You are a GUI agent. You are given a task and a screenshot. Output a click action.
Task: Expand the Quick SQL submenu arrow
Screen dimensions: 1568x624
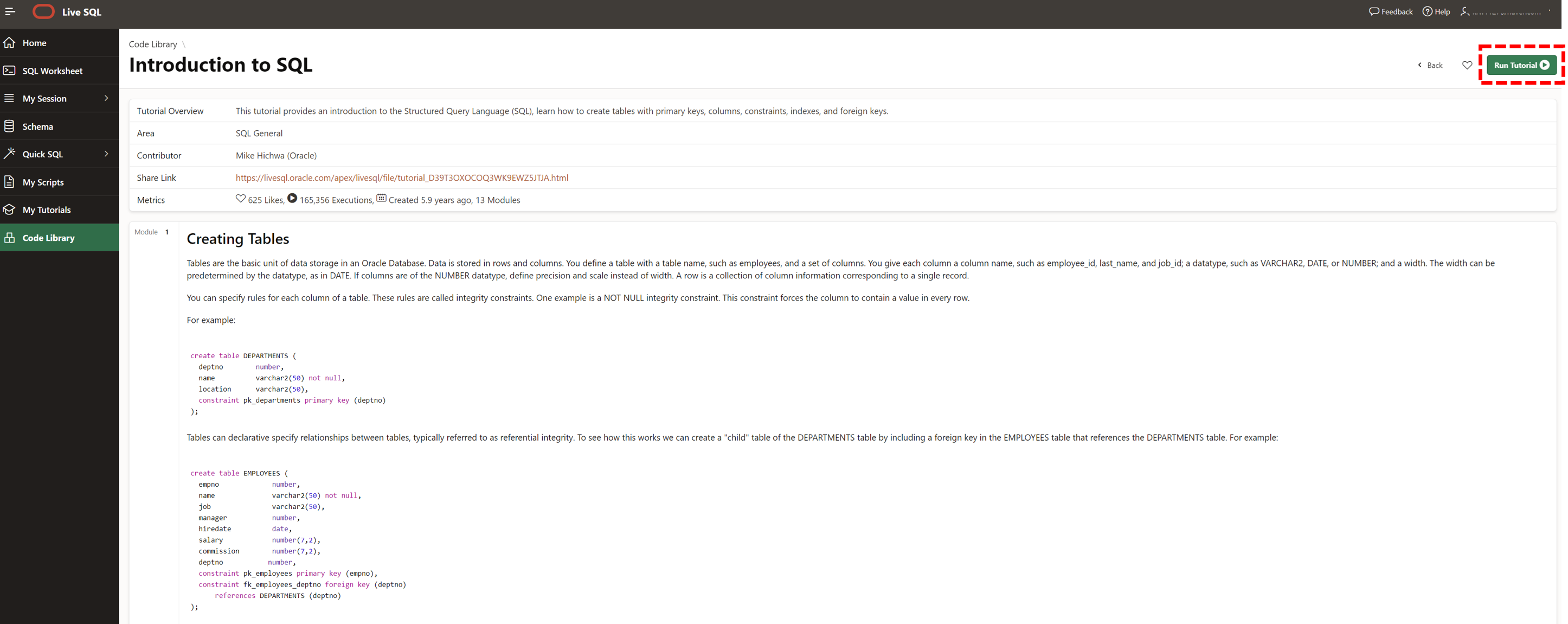(106, 154)
